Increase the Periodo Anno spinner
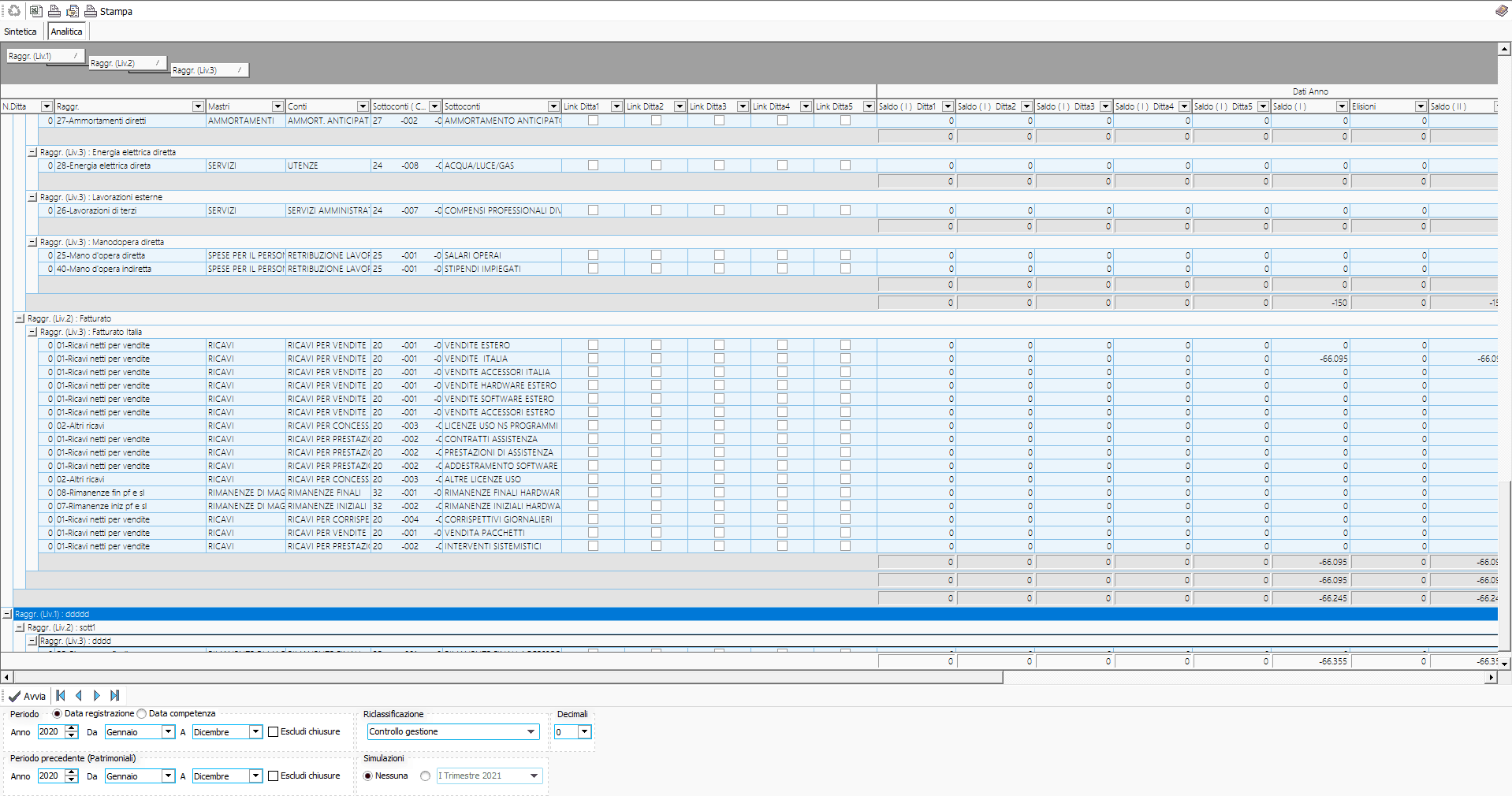1512x796 pixels. coord(72,728)
